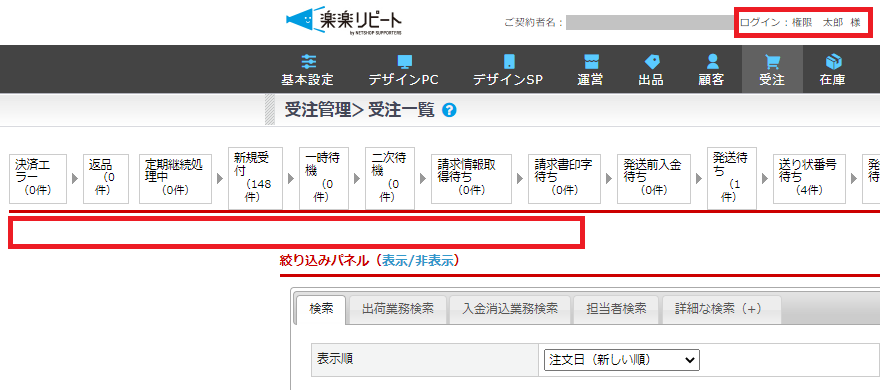
Task: Click 表示順 row label
Action: pos(334,359)
